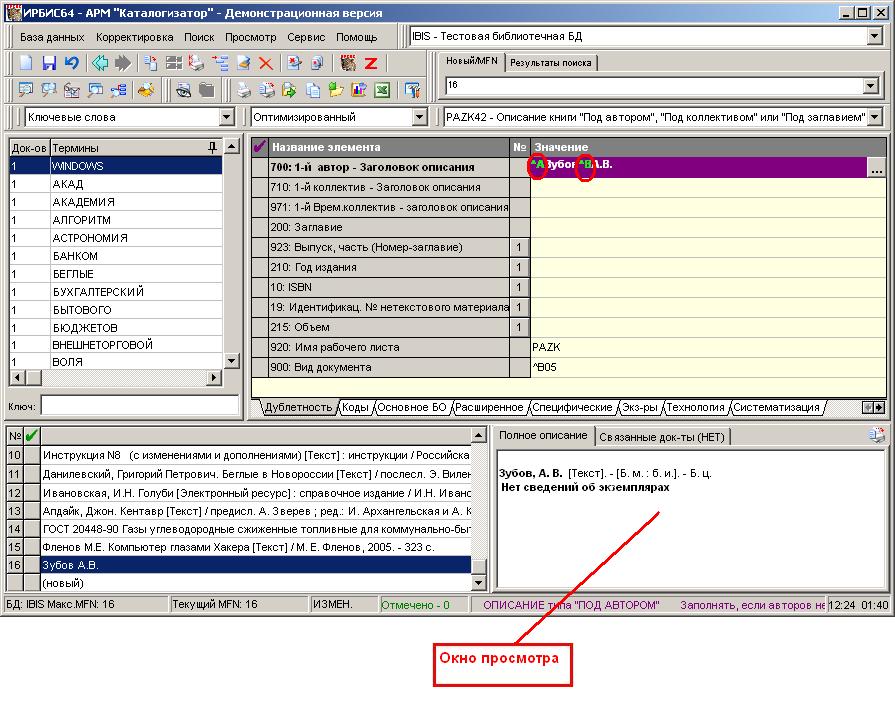Image resolution: width=895 pixels, height=718 pixels.
Task: Click inside the Ключ input field
Action: (x=140, y=406)
